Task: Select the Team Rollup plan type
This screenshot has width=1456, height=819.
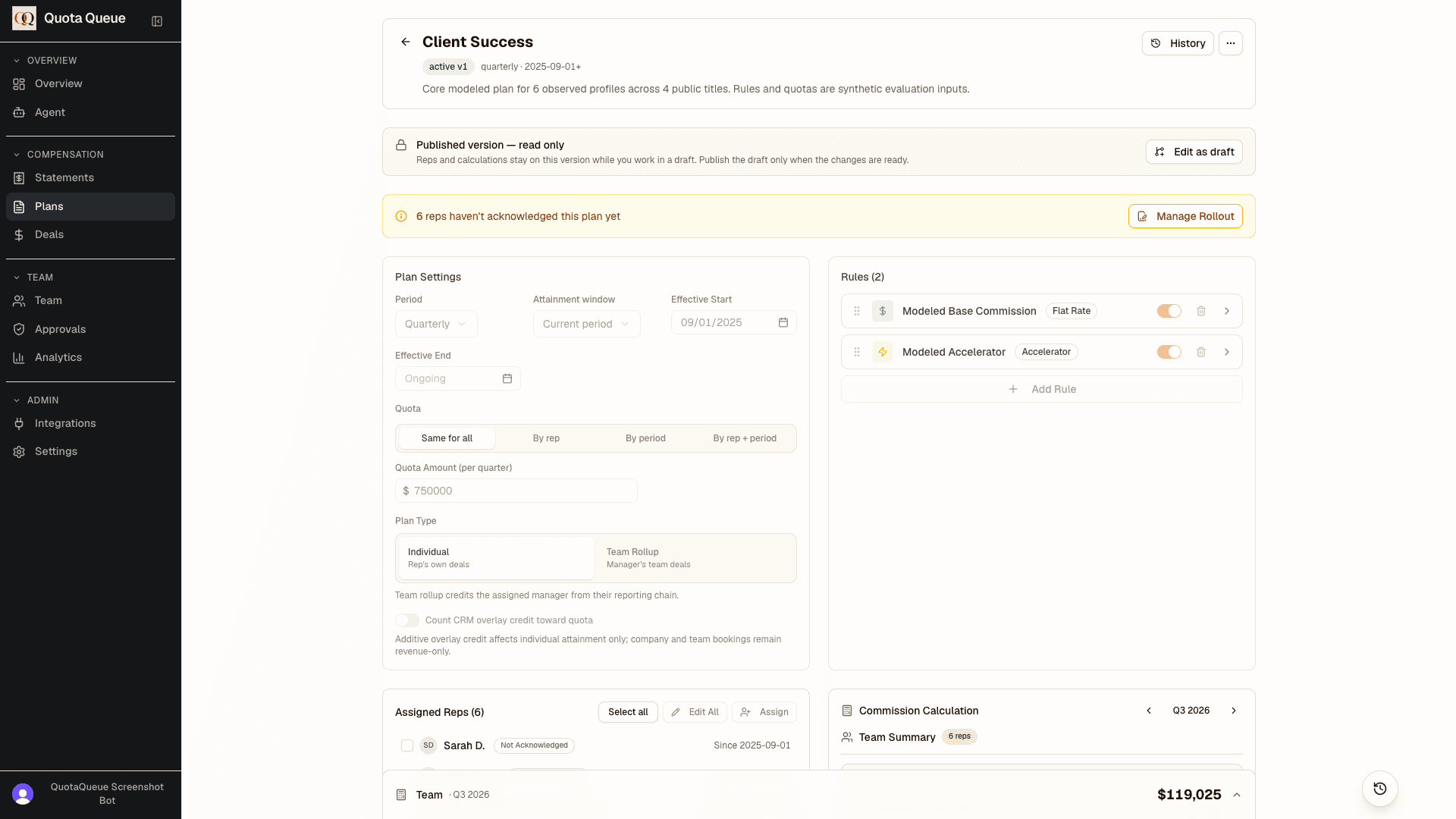Action: point(695,558)
